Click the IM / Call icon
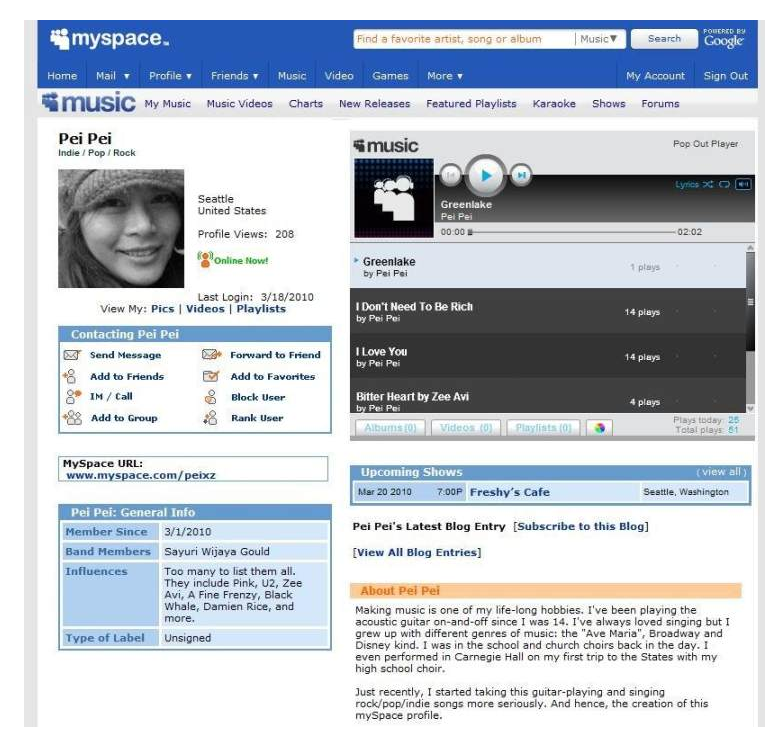The image size is (781, 739). pyautogui.click(x=73, y=396)
